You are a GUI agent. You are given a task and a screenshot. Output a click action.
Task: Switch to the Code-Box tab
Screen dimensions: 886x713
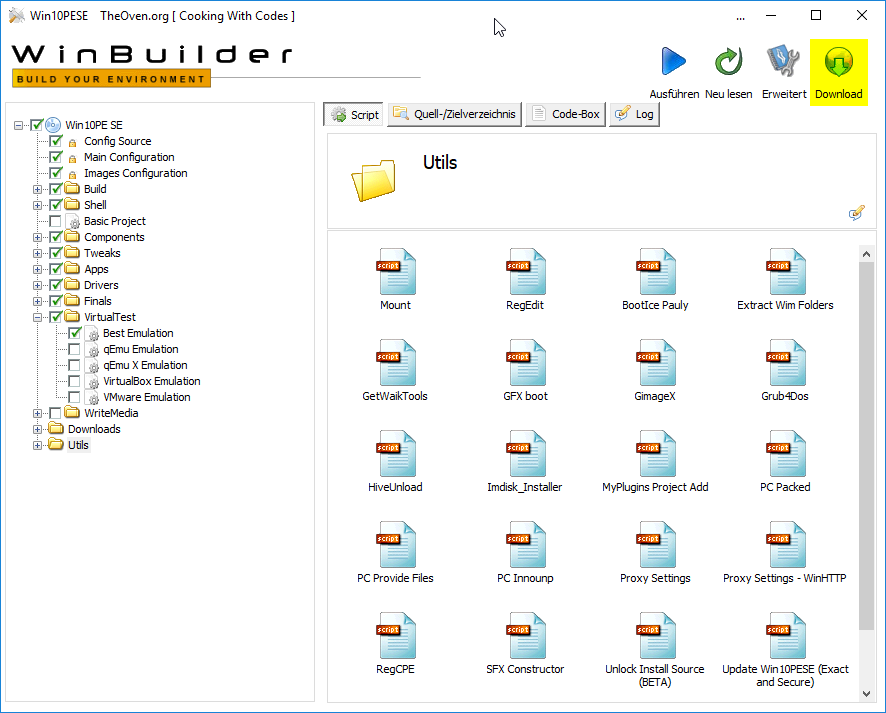[565, 114]
